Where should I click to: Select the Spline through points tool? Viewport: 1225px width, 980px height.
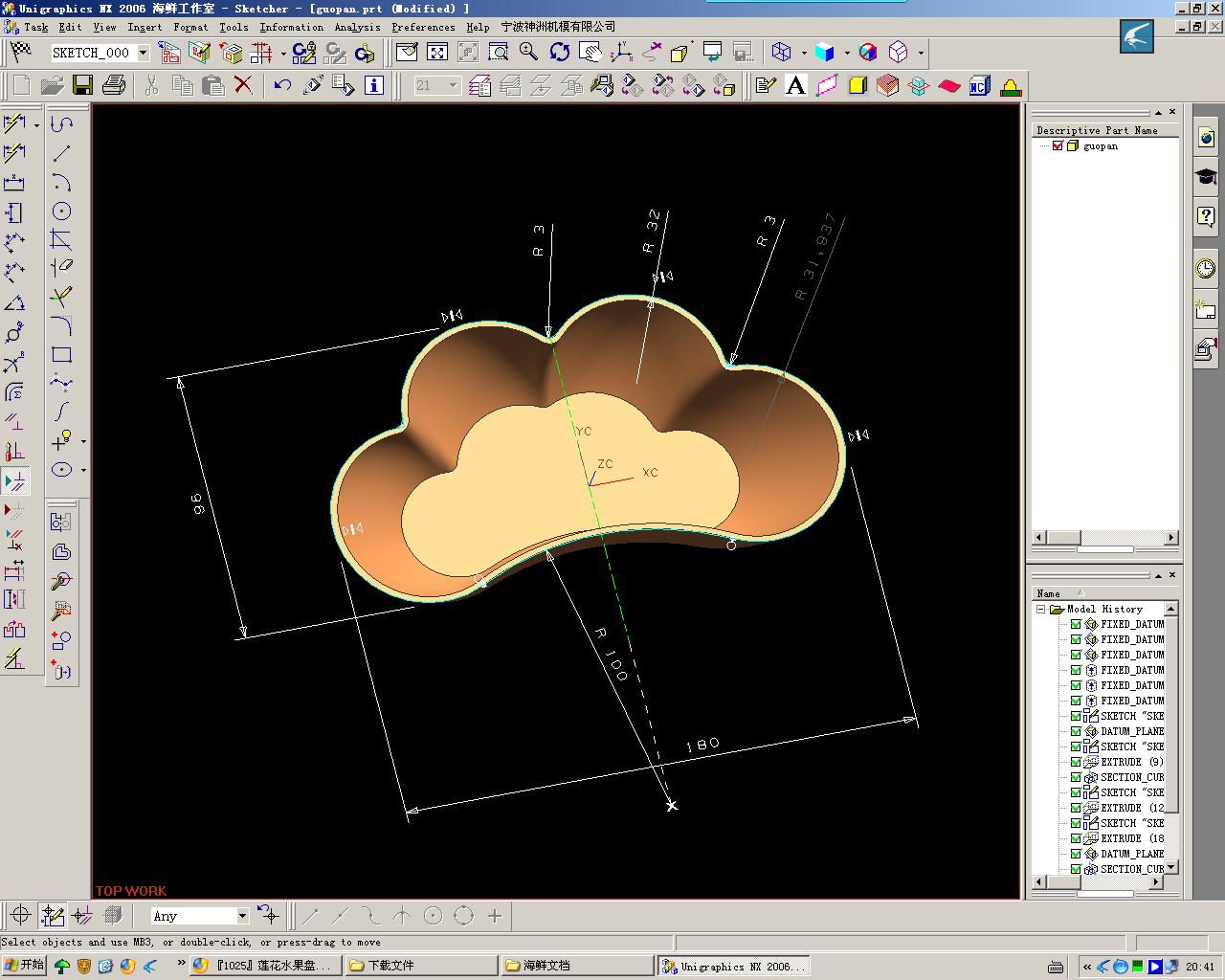pyautogui.click(x=62, y=383)
